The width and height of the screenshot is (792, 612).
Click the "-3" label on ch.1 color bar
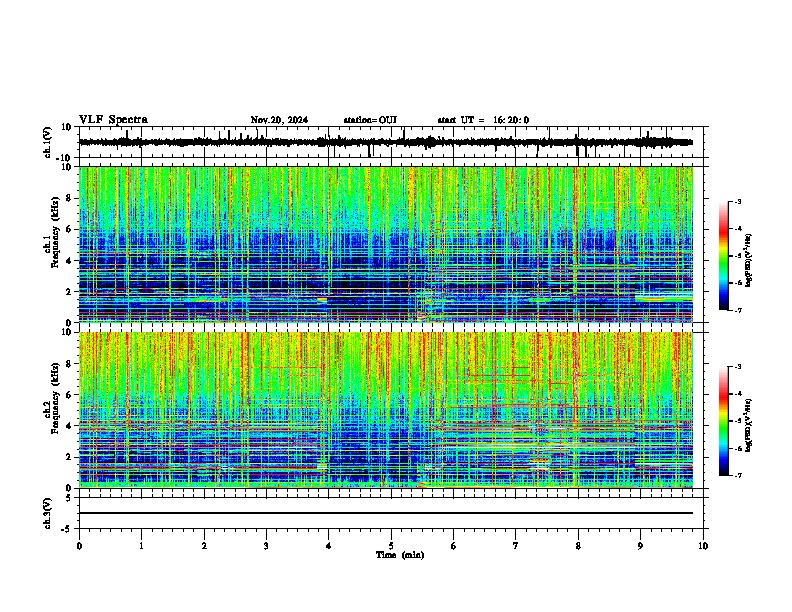click(737, 201)
